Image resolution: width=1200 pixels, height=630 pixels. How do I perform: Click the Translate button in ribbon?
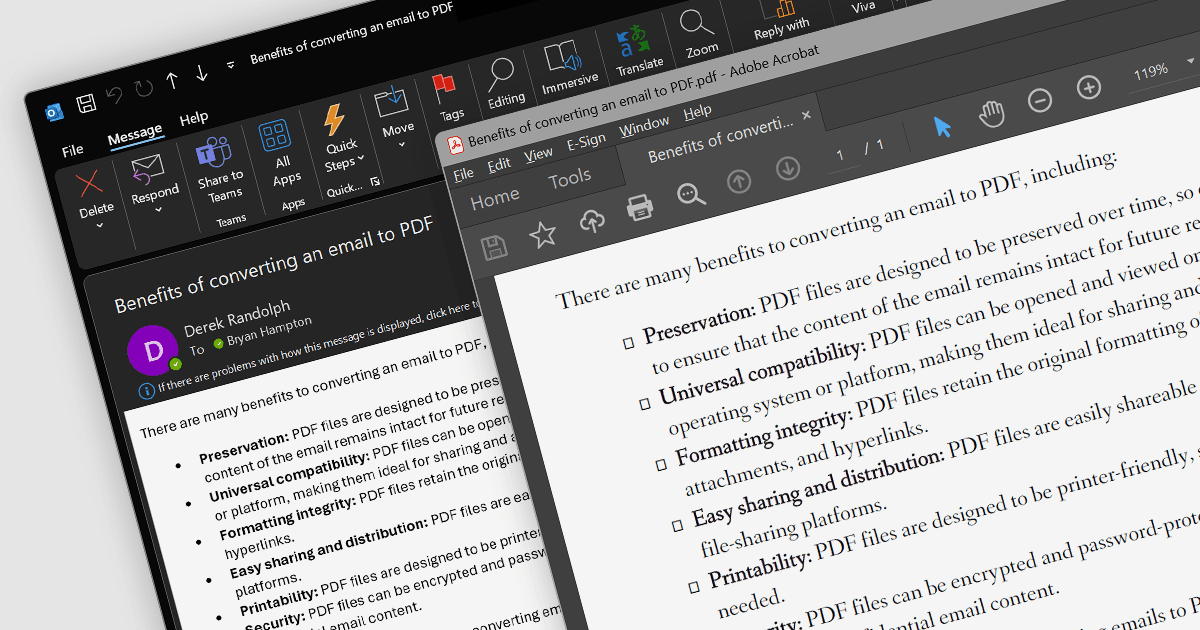click(x=636, y=50)
